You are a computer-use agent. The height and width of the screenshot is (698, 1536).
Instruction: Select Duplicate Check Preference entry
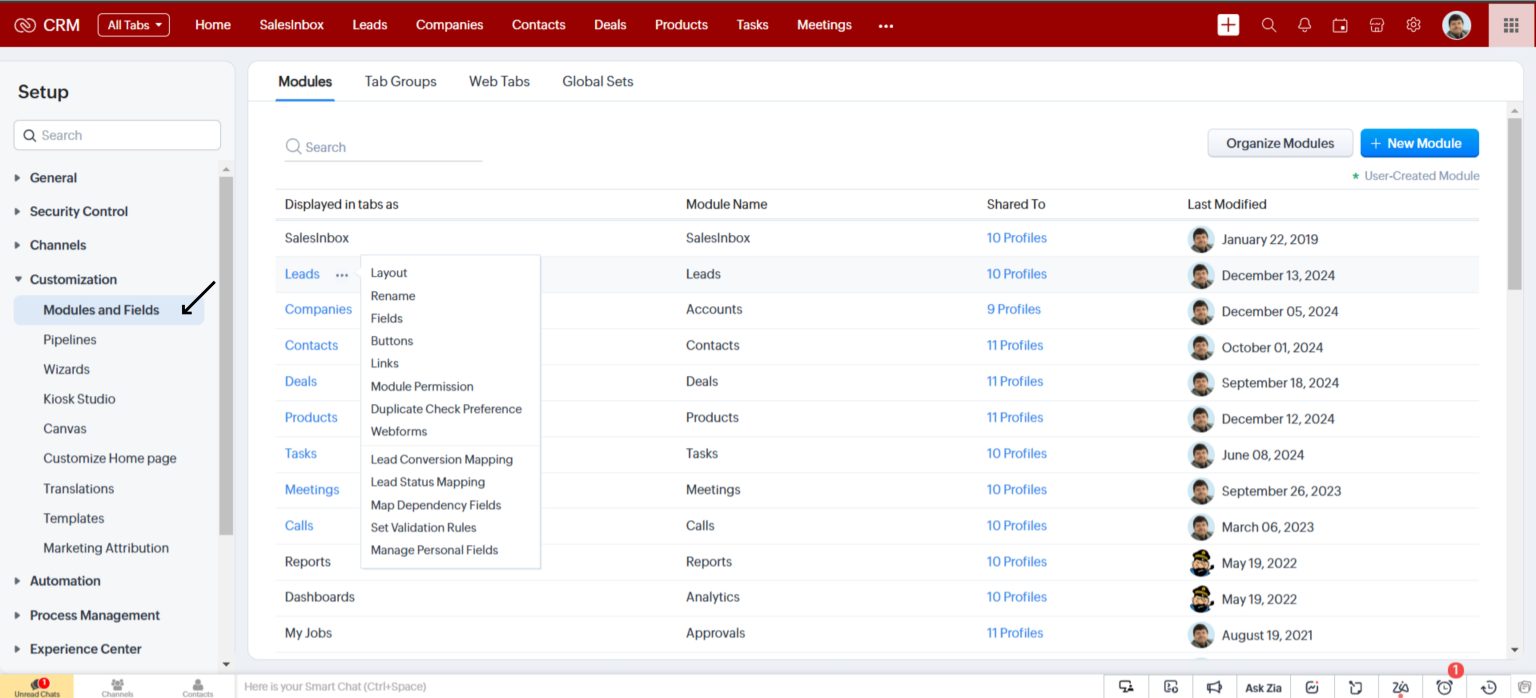point(446,409)
